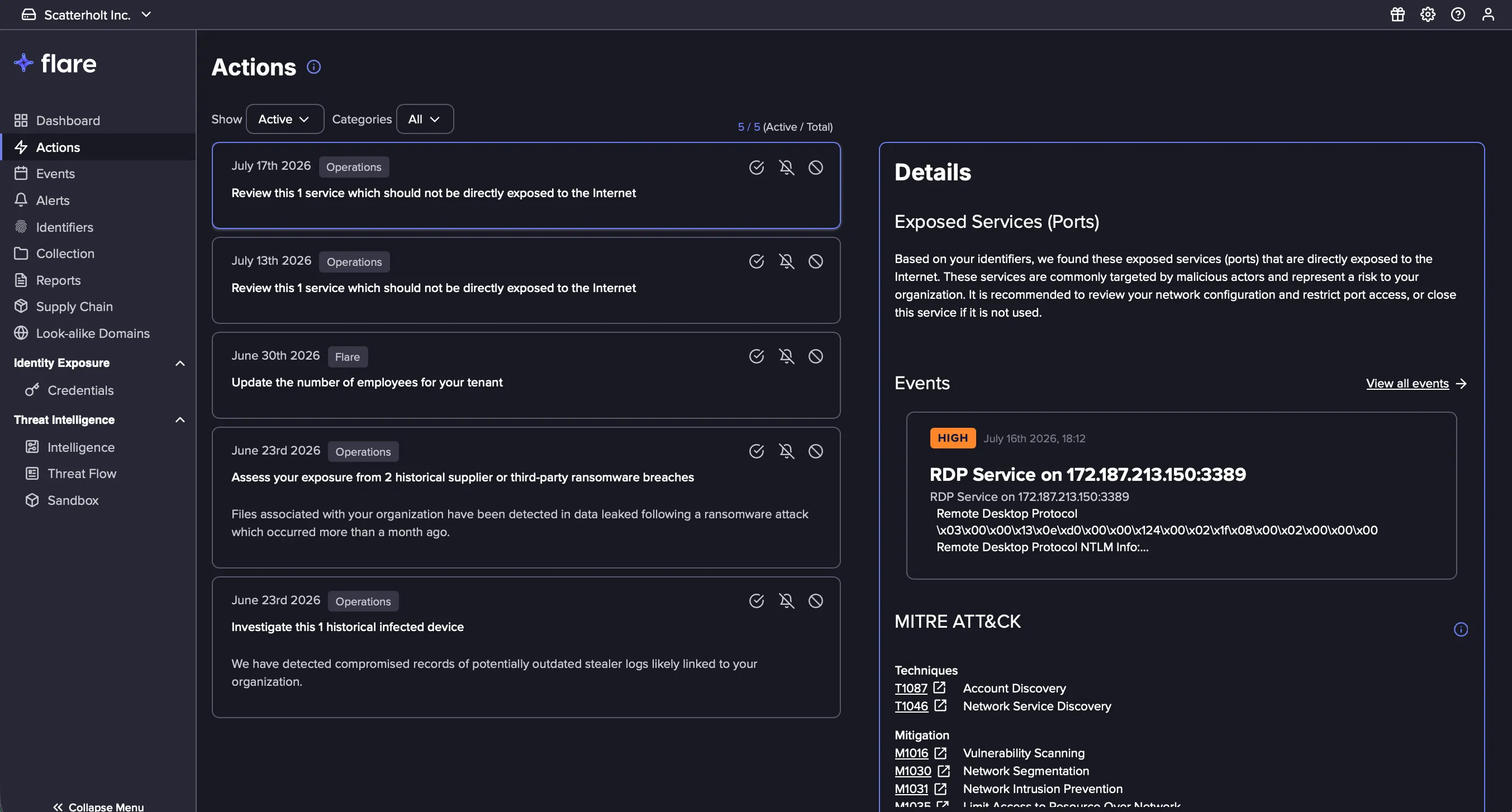1512x812 pixels.
Task: Snooze the July 17th 2026 action bell
Action: coord(787,167)
